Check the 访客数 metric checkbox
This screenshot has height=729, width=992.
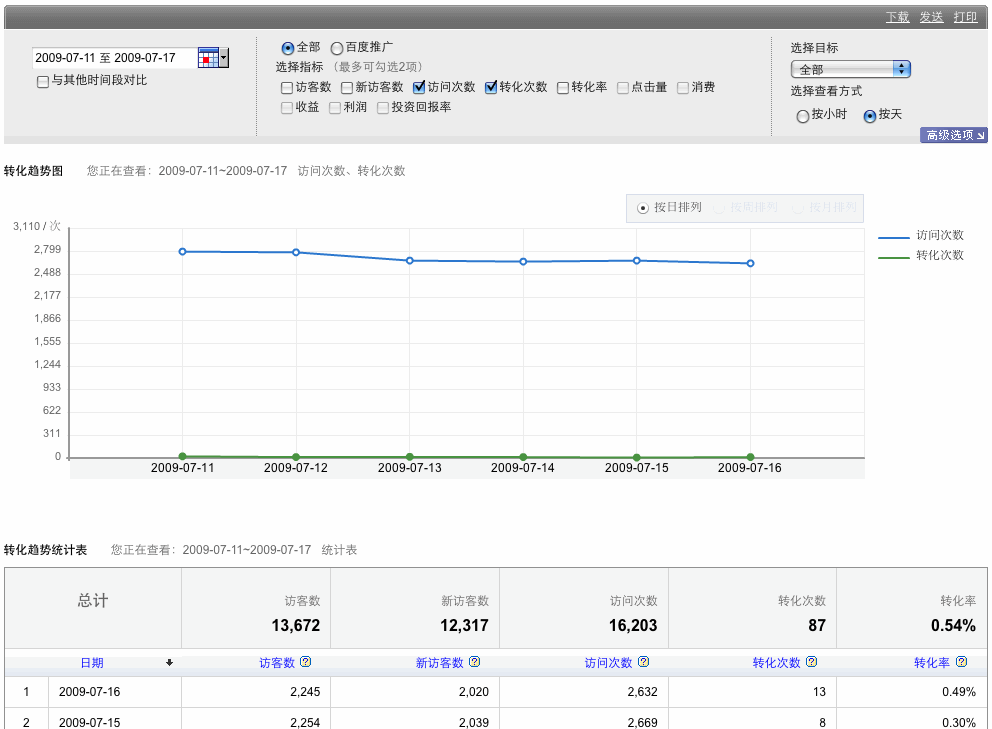287,87
